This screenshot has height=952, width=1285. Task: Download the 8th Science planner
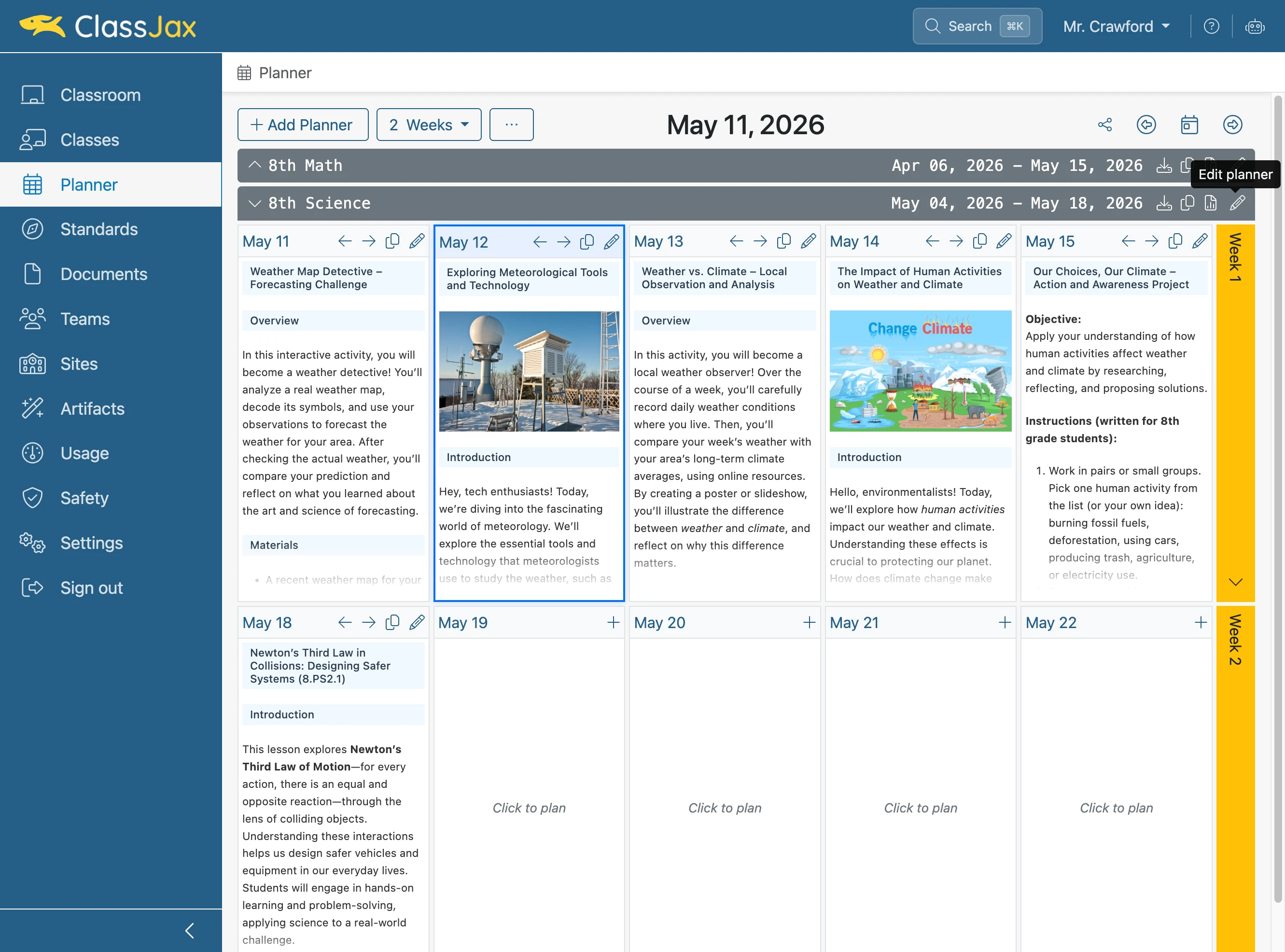tap(1164, 203)
